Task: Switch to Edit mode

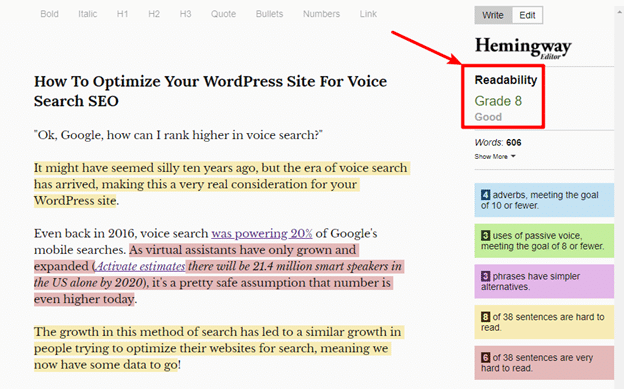Action: pos(527,15)
